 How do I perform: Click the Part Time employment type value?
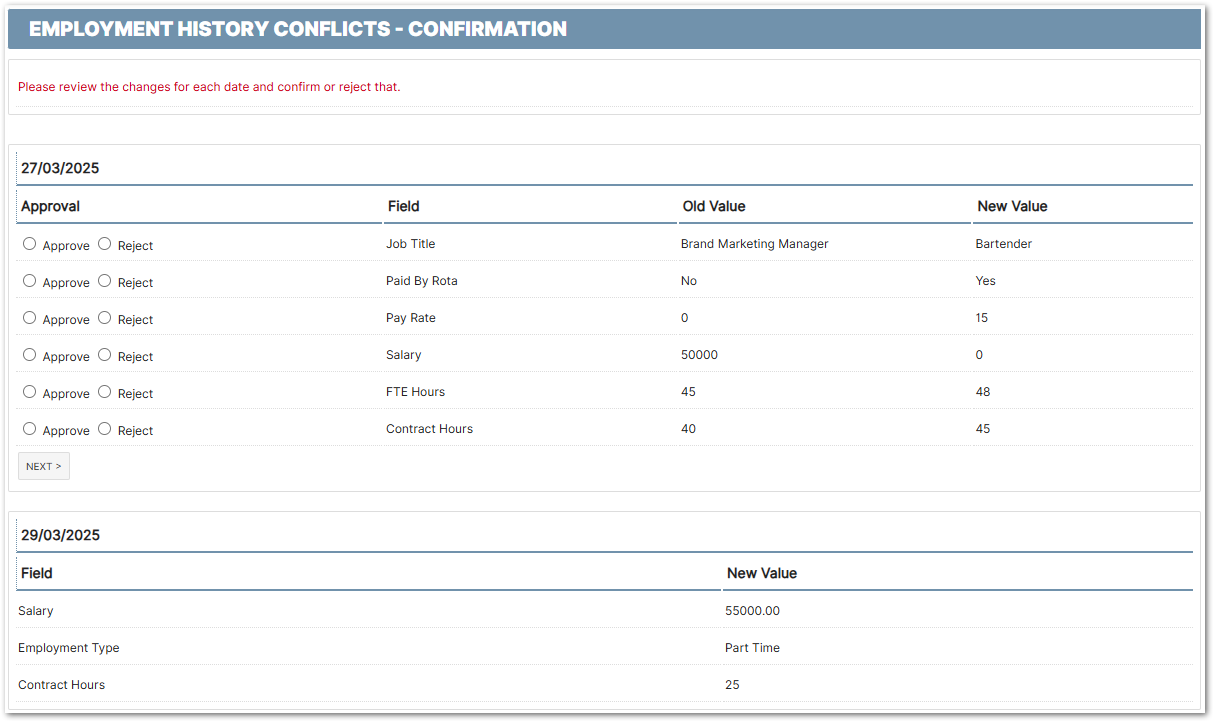(752, 648)
